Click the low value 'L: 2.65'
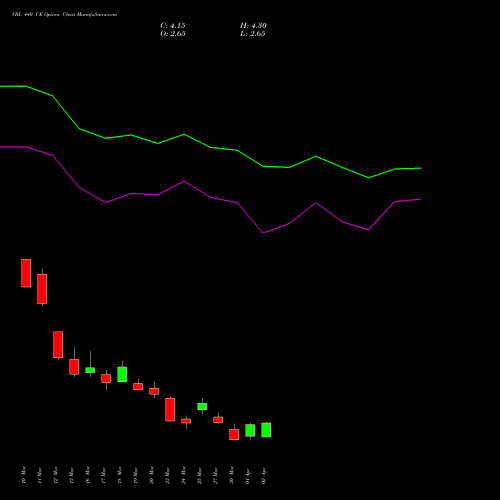The width and height of the screenshot is (500, 500). click(253, 34)
